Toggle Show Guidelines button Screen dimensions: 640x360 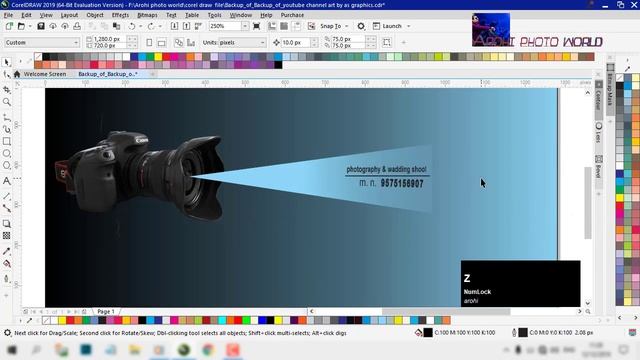coord(296,26)
